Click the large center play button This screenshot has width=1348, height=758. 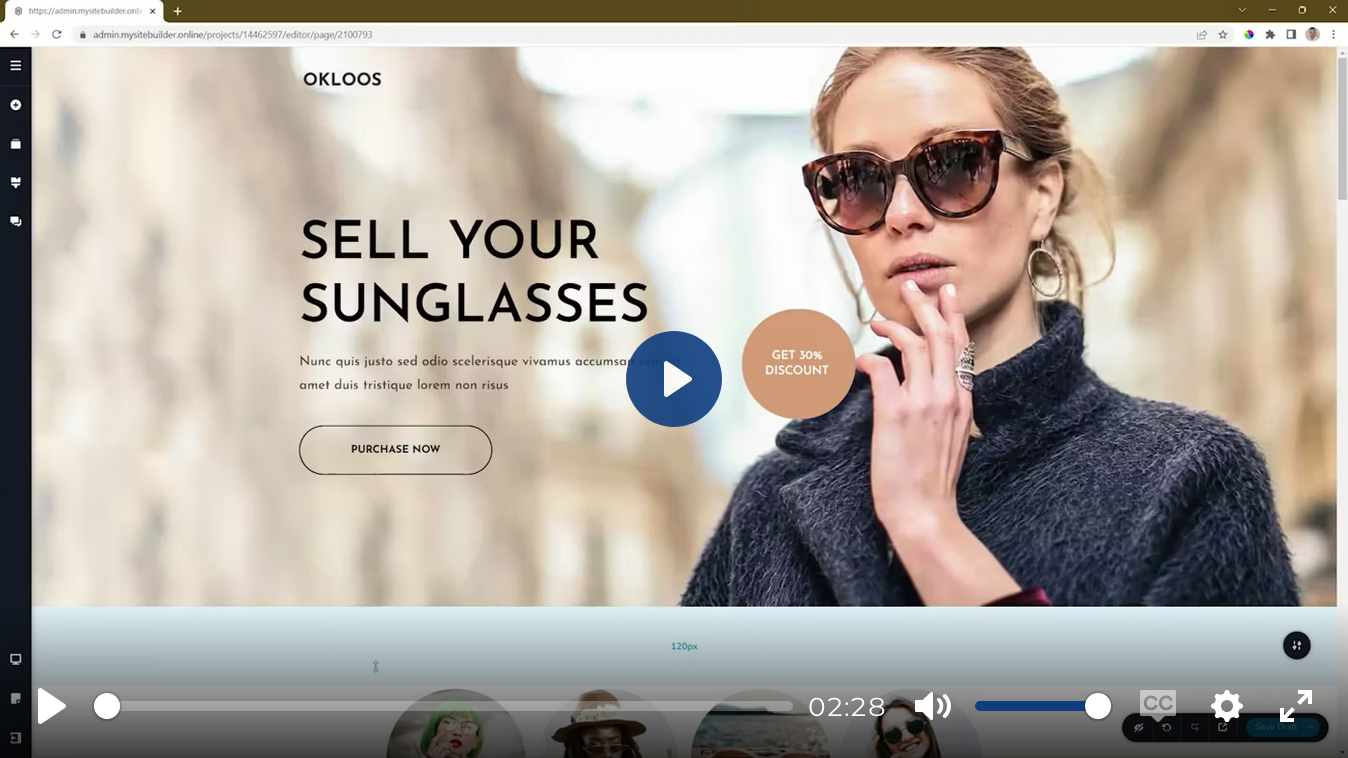[674, 379]
